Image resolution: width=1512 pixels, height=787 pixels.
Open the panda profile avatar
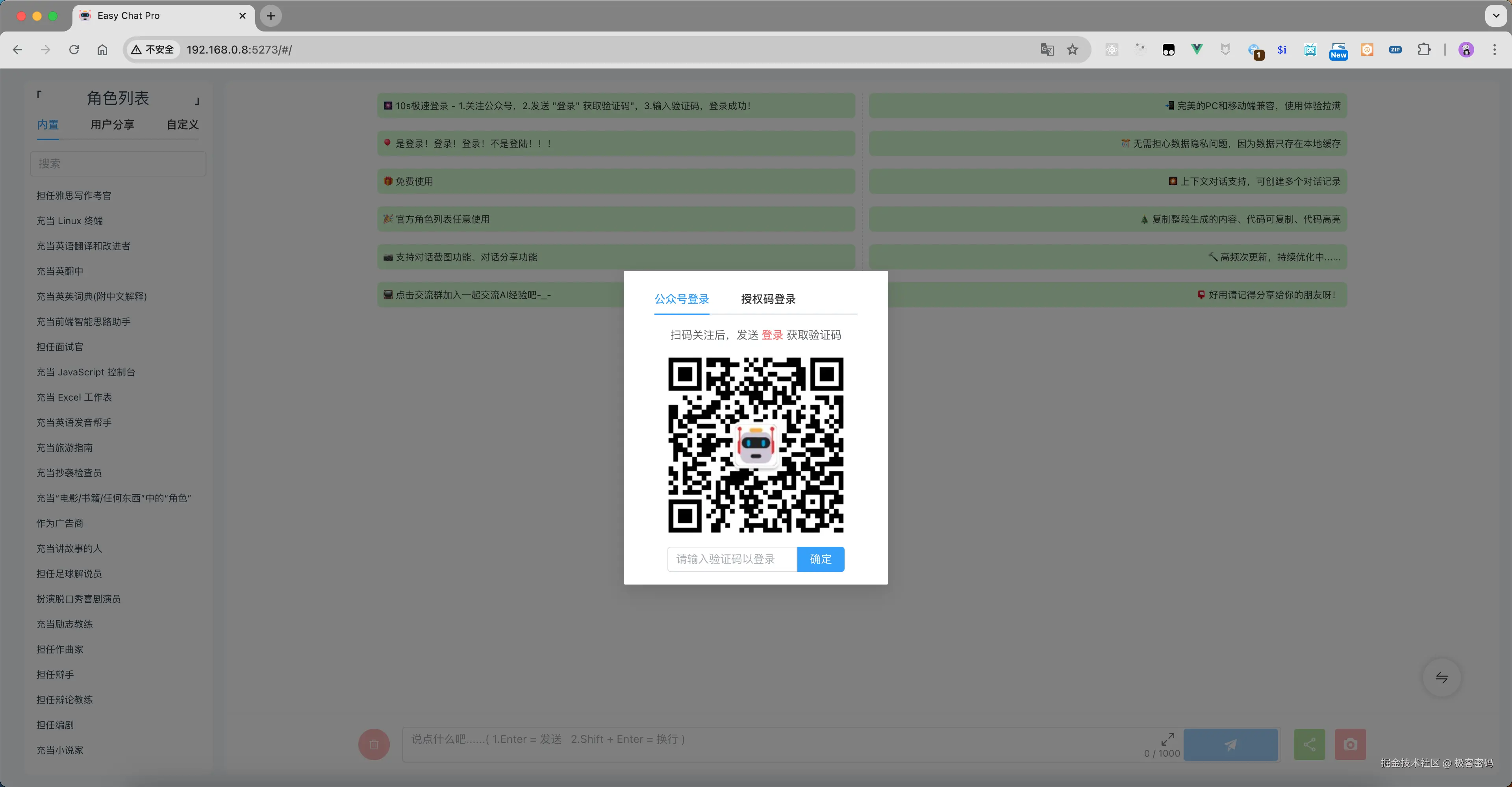click(1466, 50)
